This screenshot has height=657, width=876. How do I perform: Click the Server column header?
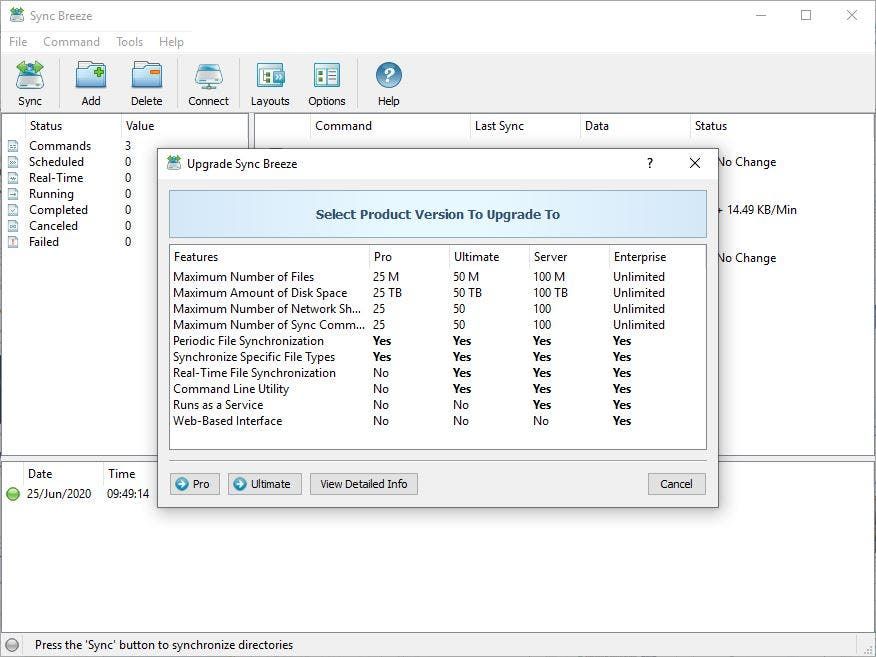(x=569, y=257)
